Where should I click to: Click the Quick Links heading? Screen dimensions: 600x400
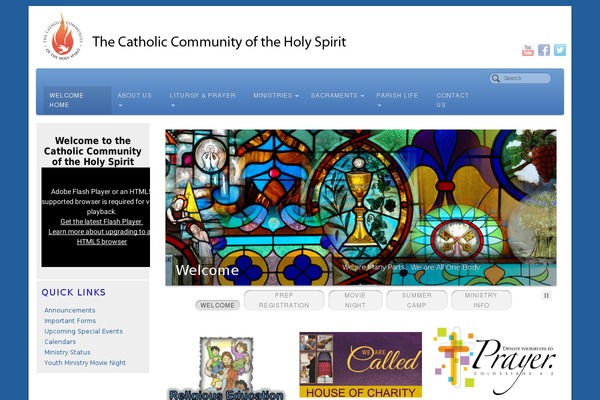(73, 292)
